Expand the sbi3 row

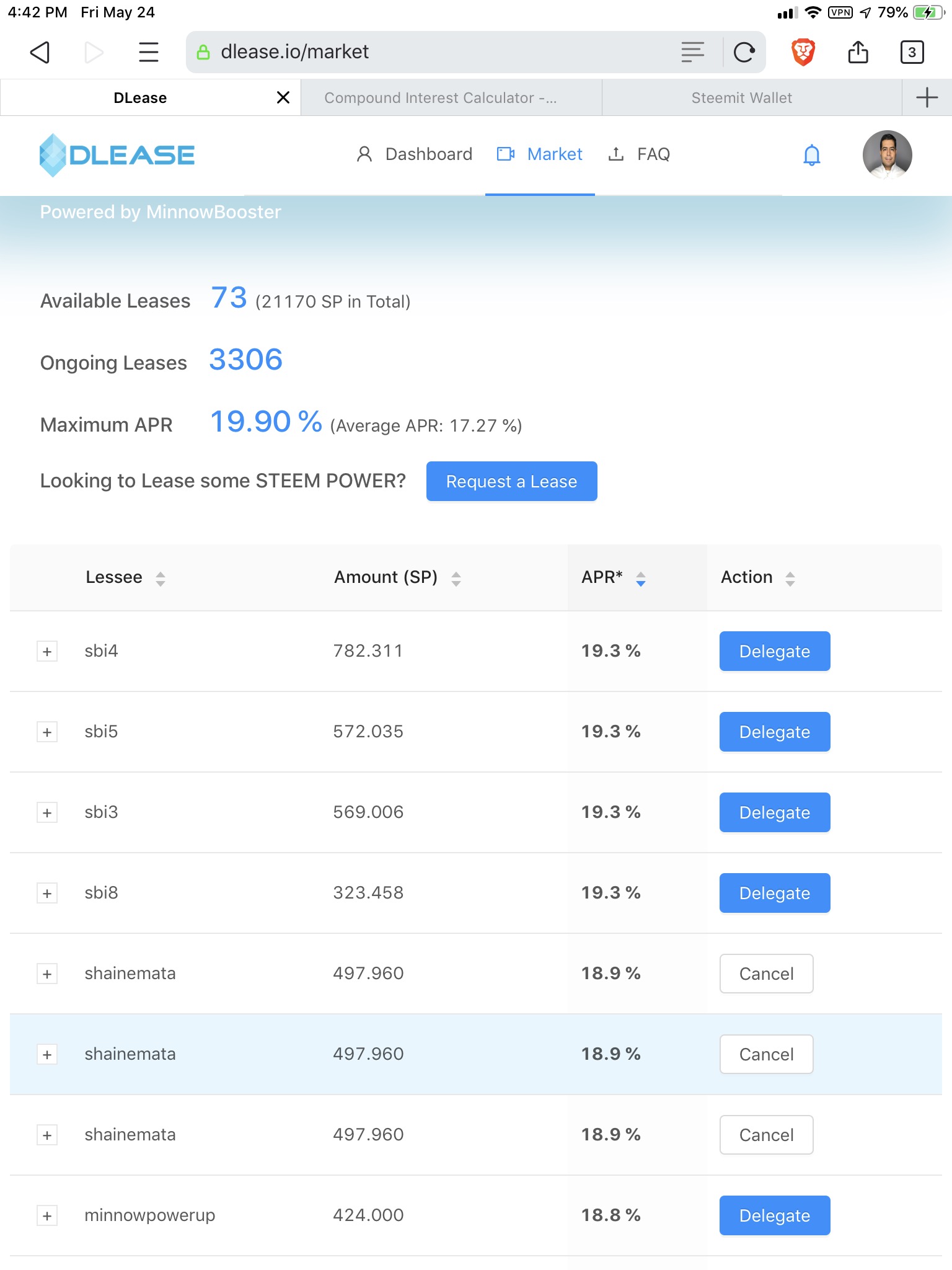[47, 813]
